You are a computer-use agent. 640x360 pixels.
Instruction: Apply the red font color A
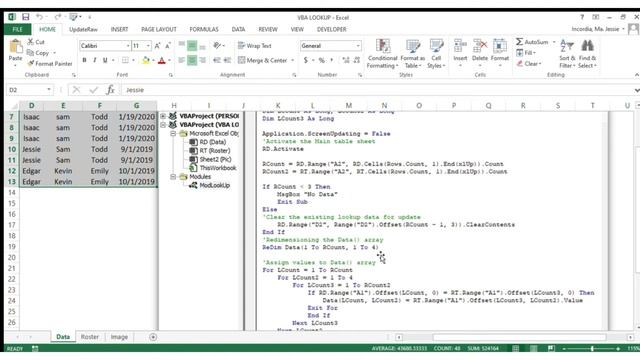[162, 60]
